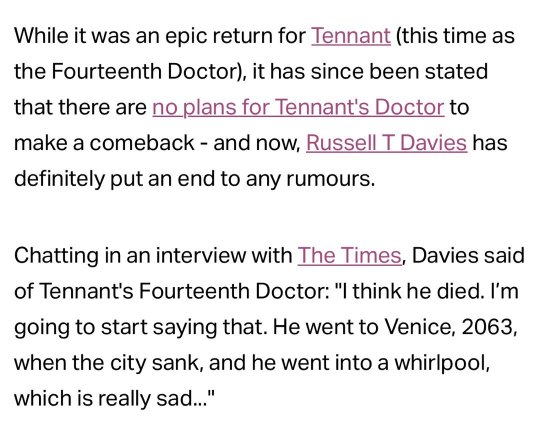Click the word "interview"
The height and width of the screenshot is (435, 540).
click(201, 256)
